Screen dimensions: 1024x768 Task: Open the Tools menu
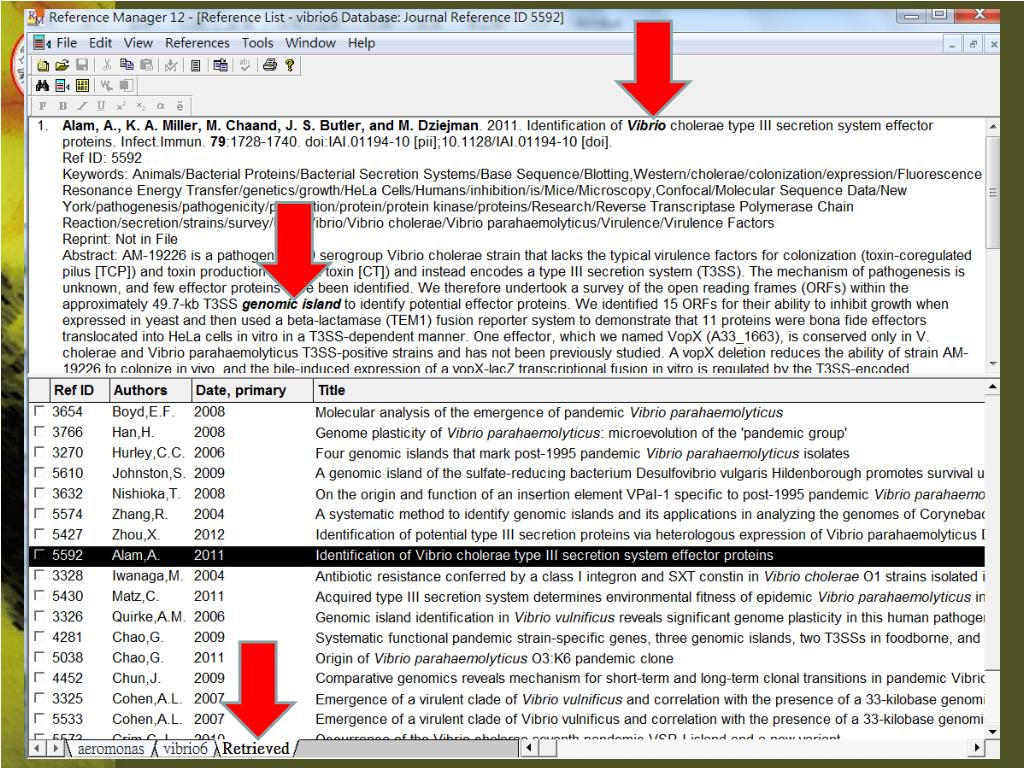(257, 43)
